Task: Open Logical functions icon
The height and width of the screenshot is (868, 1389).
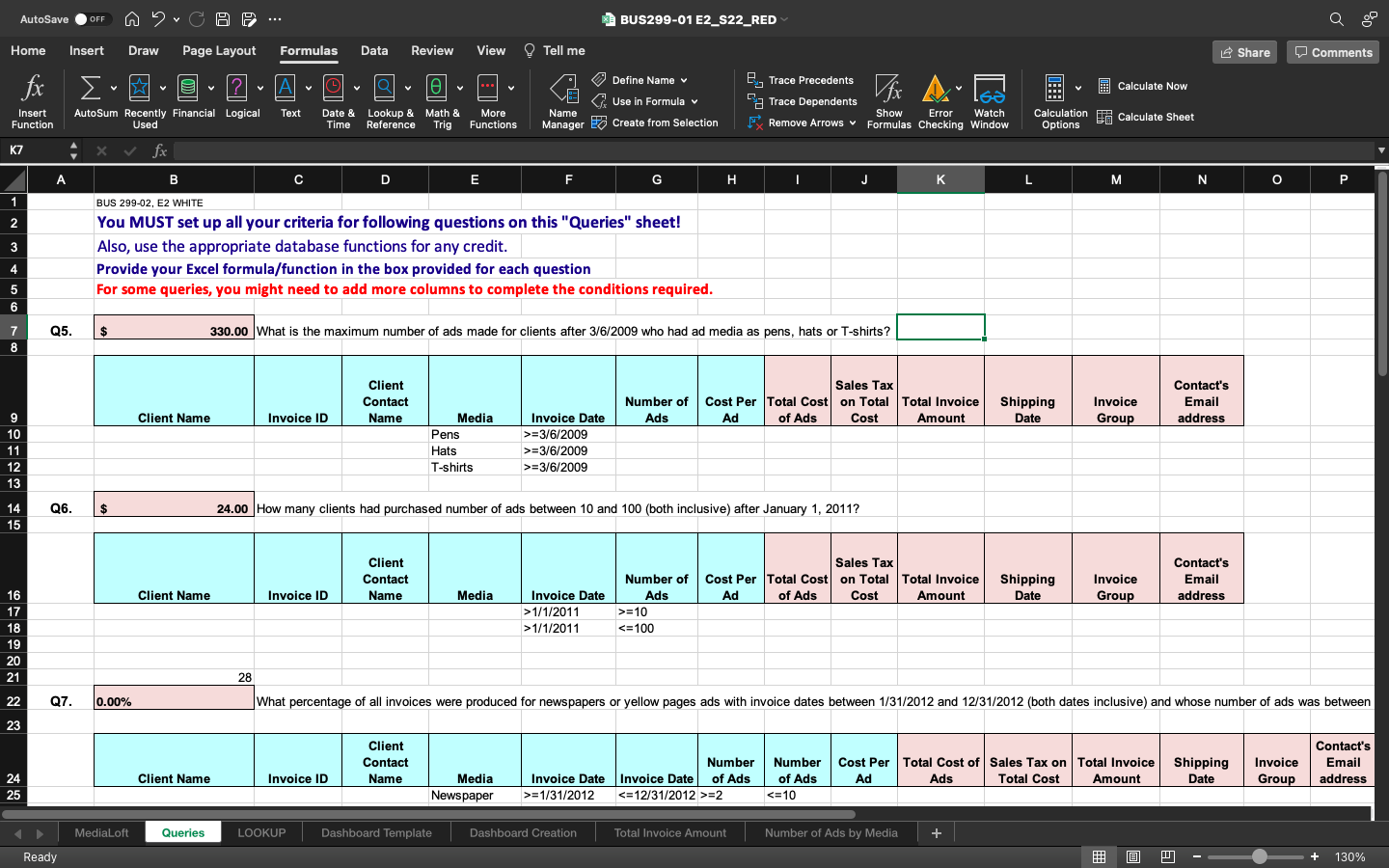Action: point(236,89)
